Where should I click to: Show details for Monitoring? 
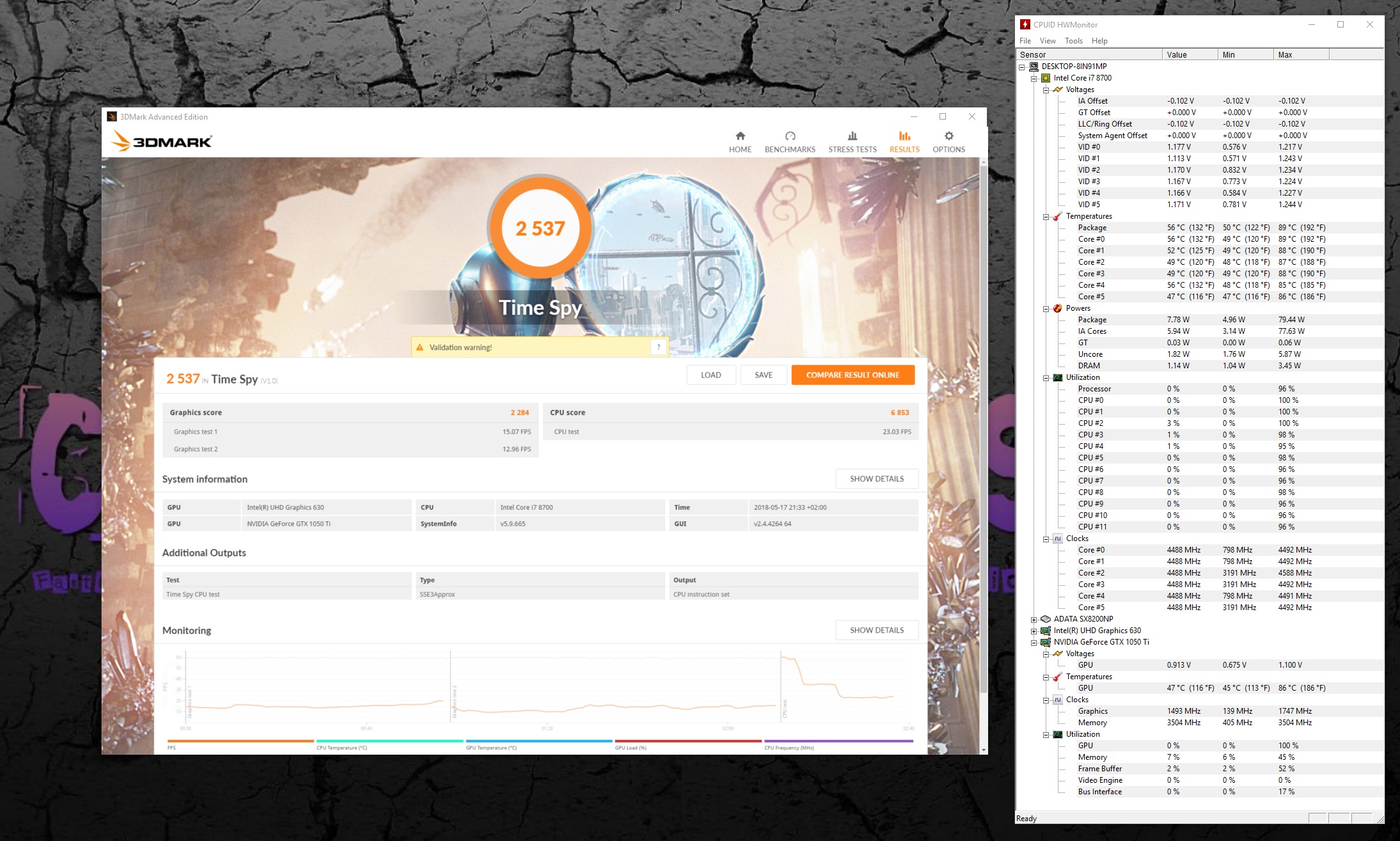pos(877,630)
